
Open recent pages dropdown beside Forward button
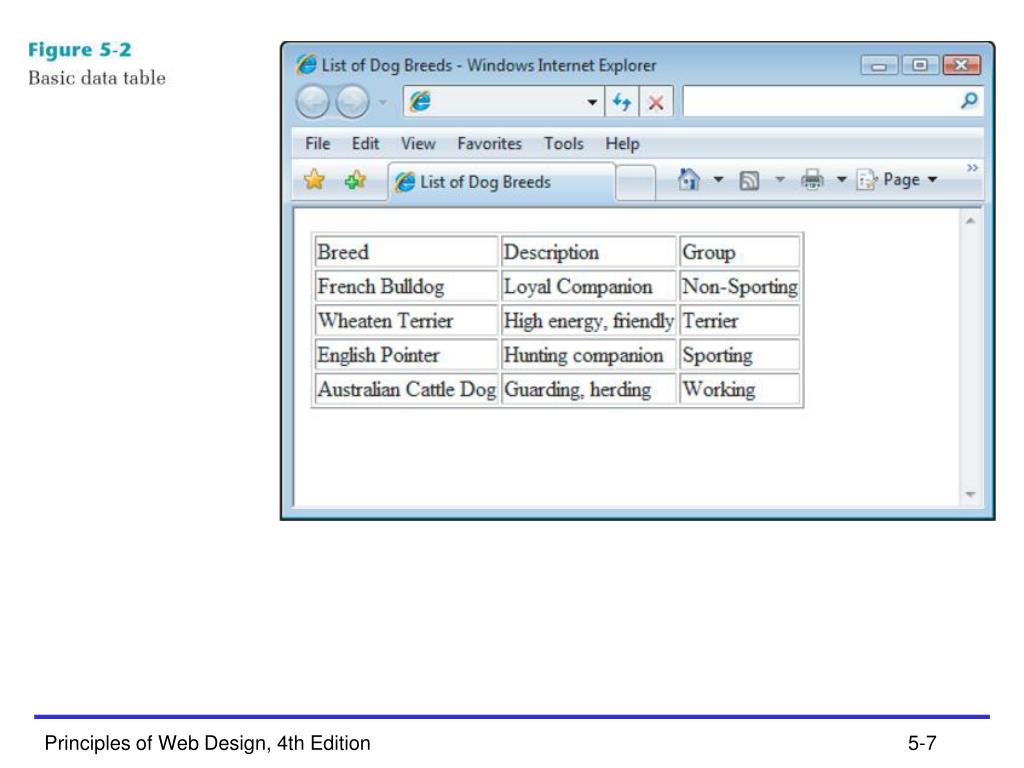[x=383, y=102]
